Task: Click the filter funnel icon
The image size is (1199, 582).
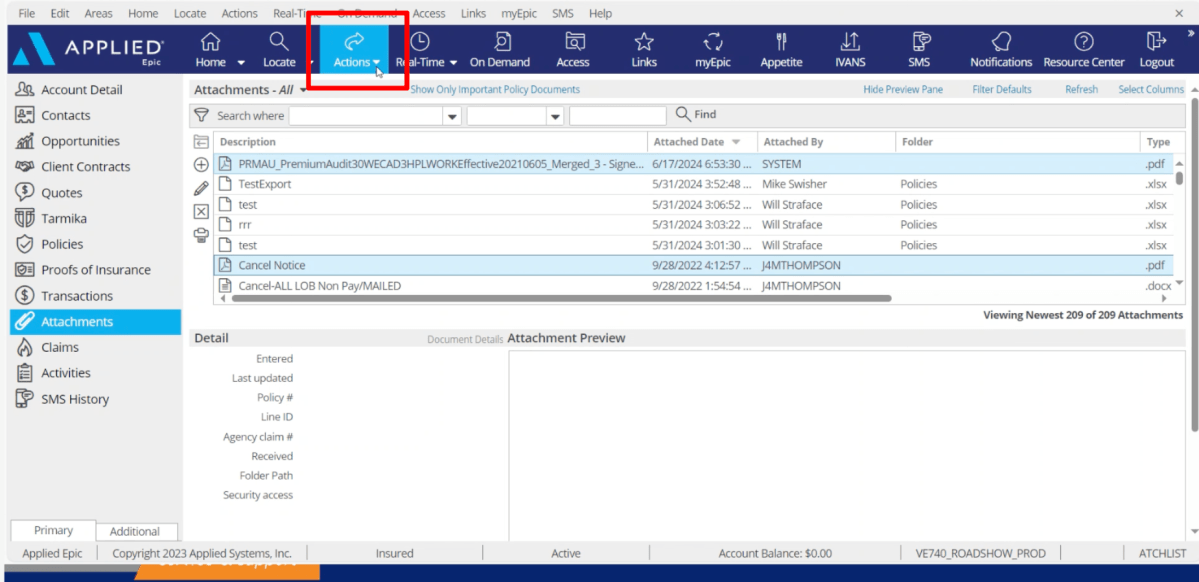Action: click(201, 115)
